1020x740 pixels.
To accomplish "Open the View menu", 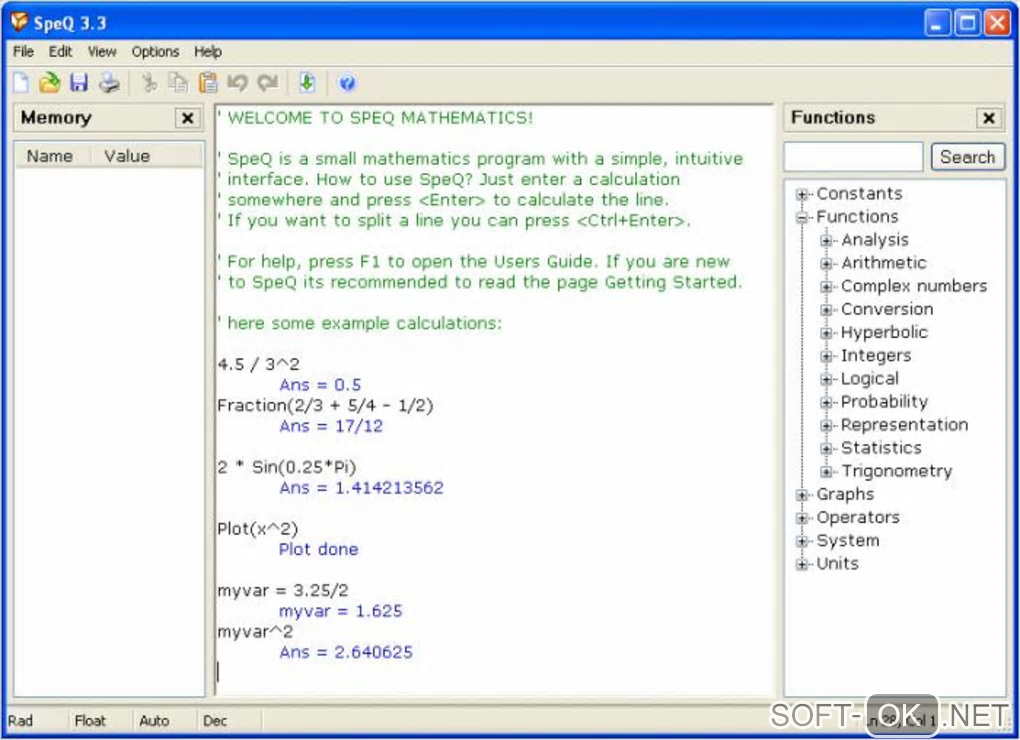I will point(102,51).
